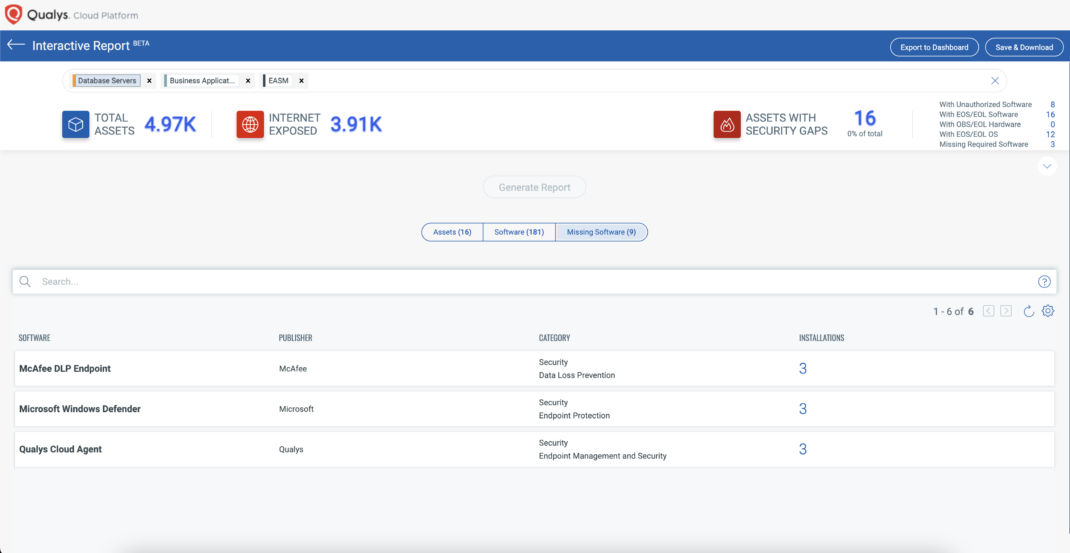The image size is (1070, 553).
Task: Click the Assets with Security Gaps flame icon
Action: pyautogui.click(x=727, y=124)
